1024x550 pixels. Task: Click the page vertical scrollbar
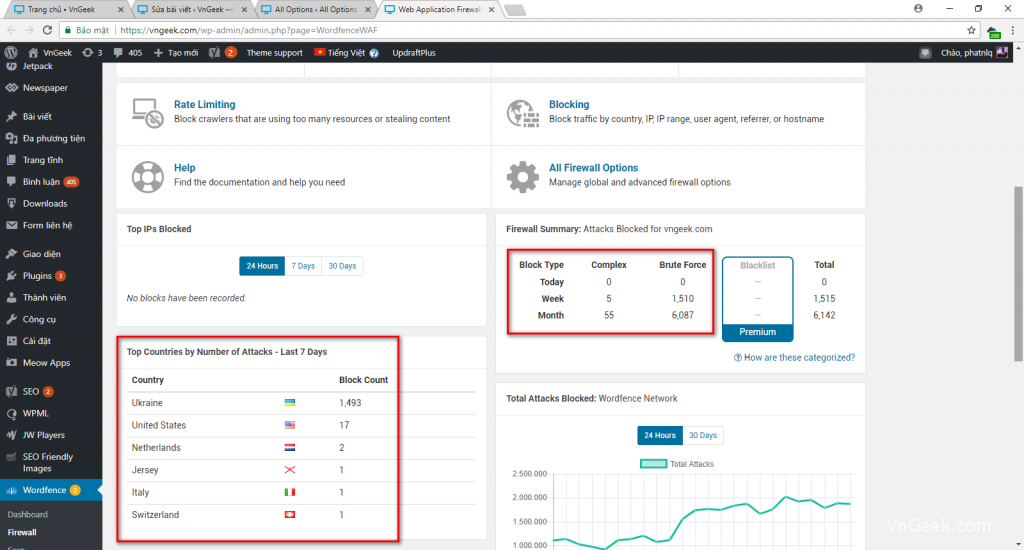pyautogui.click(x=1018, y=274)
